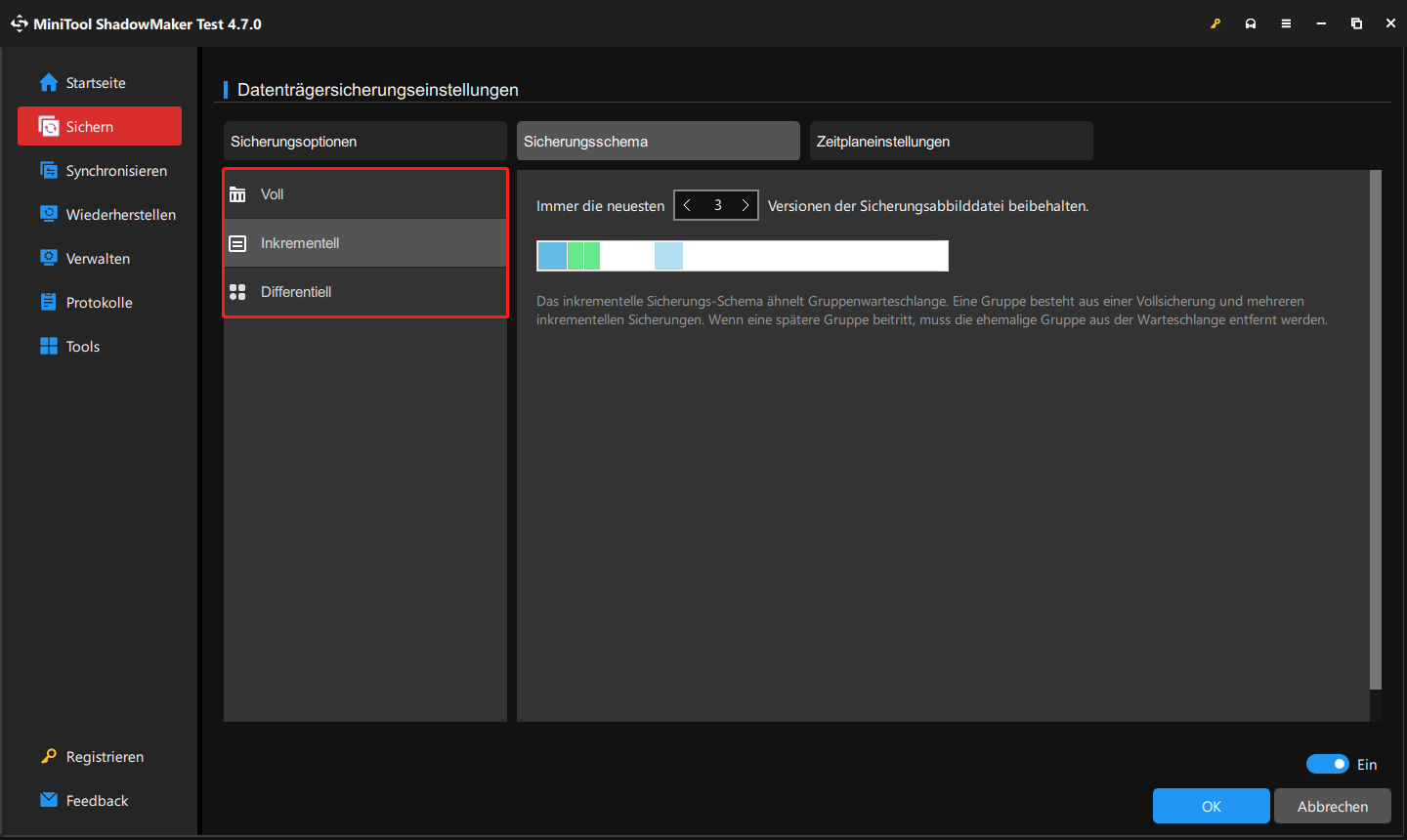The image size is (1407, 840).
Task: Open the Wiederherstellen page
Action: (100, 215)
